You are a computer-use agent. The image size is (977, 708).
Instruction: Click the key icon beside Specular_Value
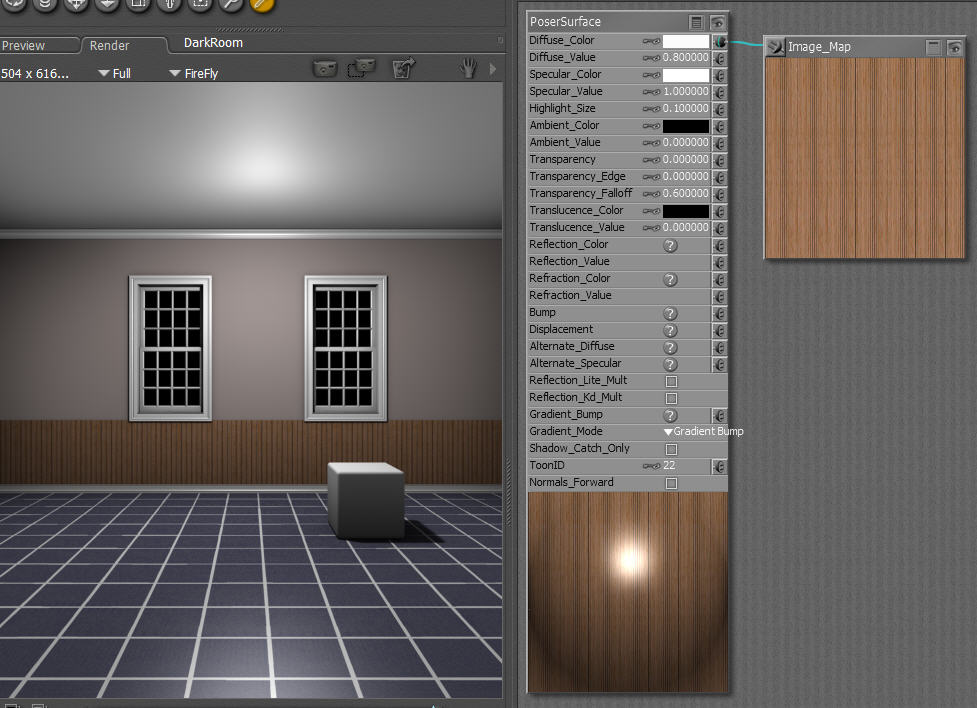point(651,92)
